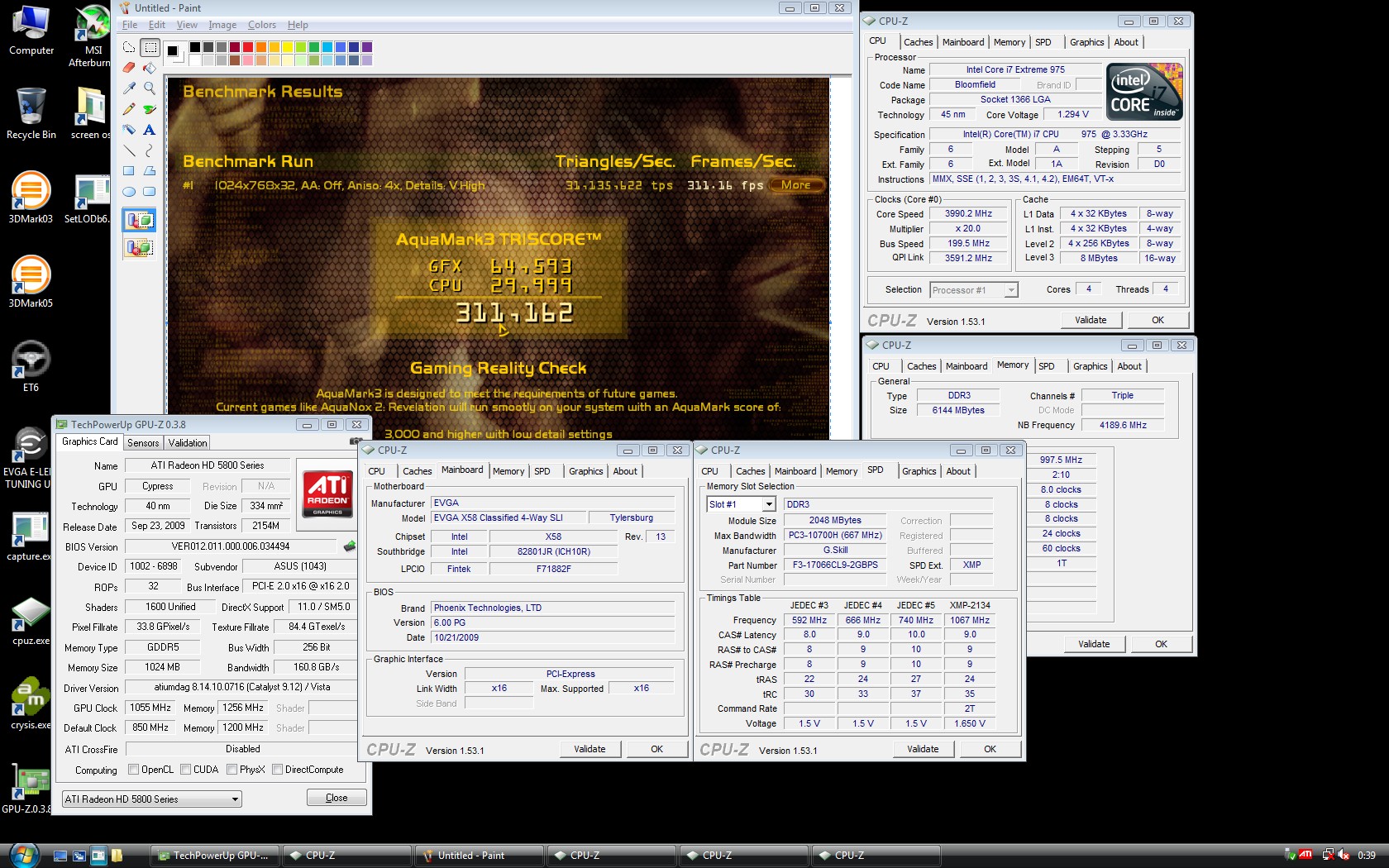Open the Recycle Bin desktop icon
This screenshot has width=1389, height=868.
pyautogui.click(x=31, y=114)
